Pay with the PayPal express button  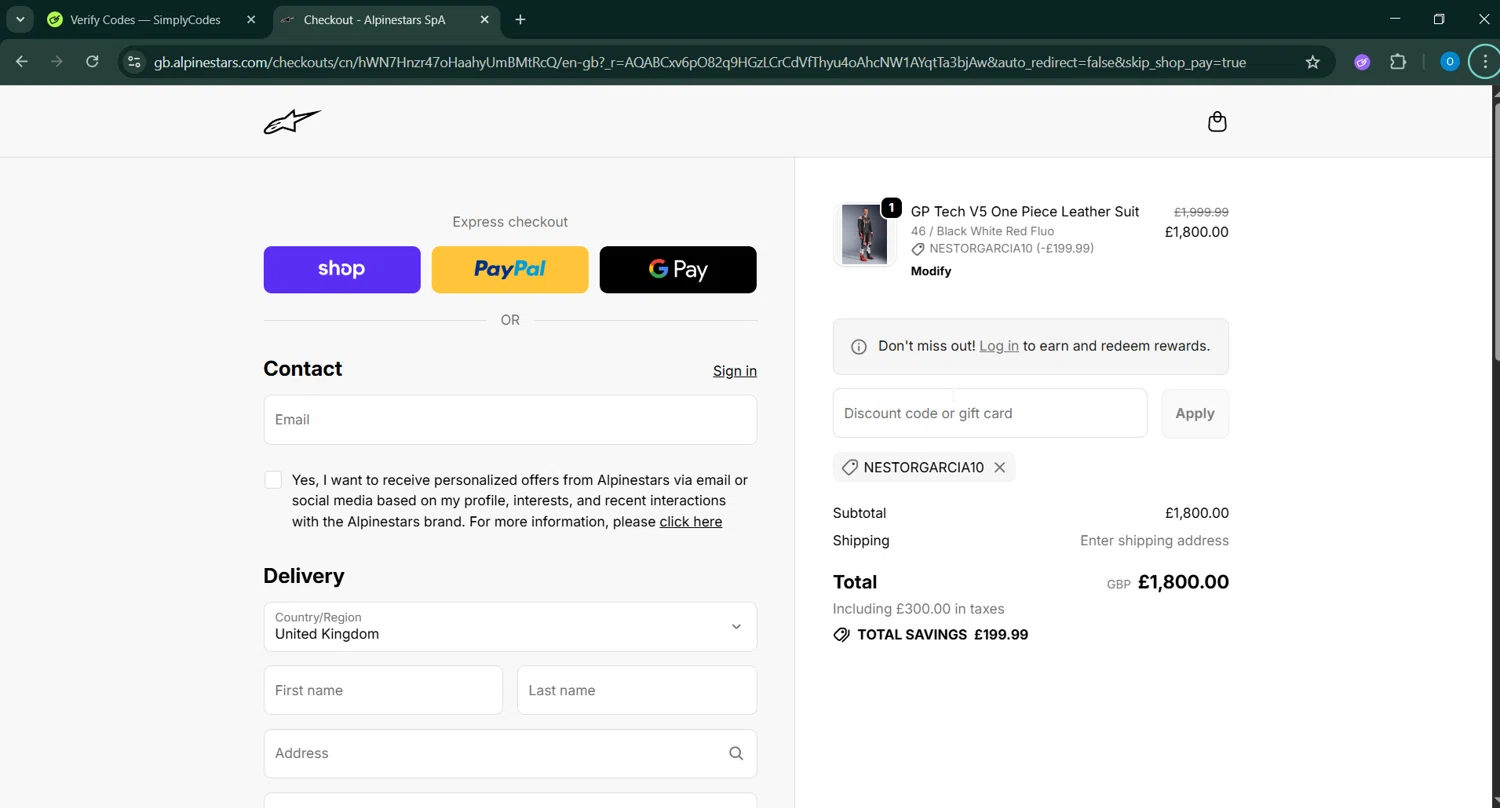(510, 269)
